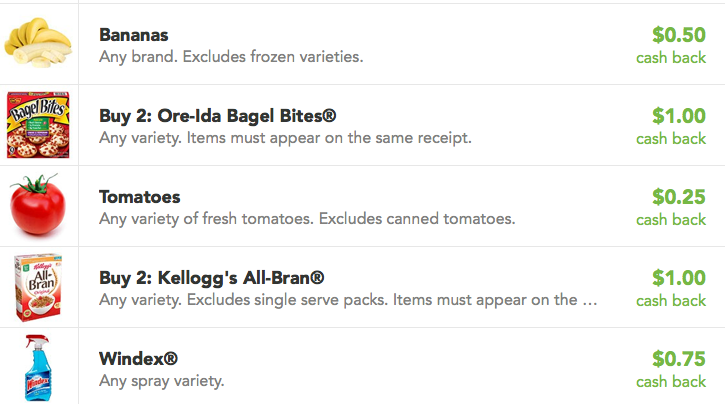The width and height of the screenshot is (725, 404).
Task: Click 'Any brand. Excludes frozen varieties.' description
Action: [x=231, y=57]
